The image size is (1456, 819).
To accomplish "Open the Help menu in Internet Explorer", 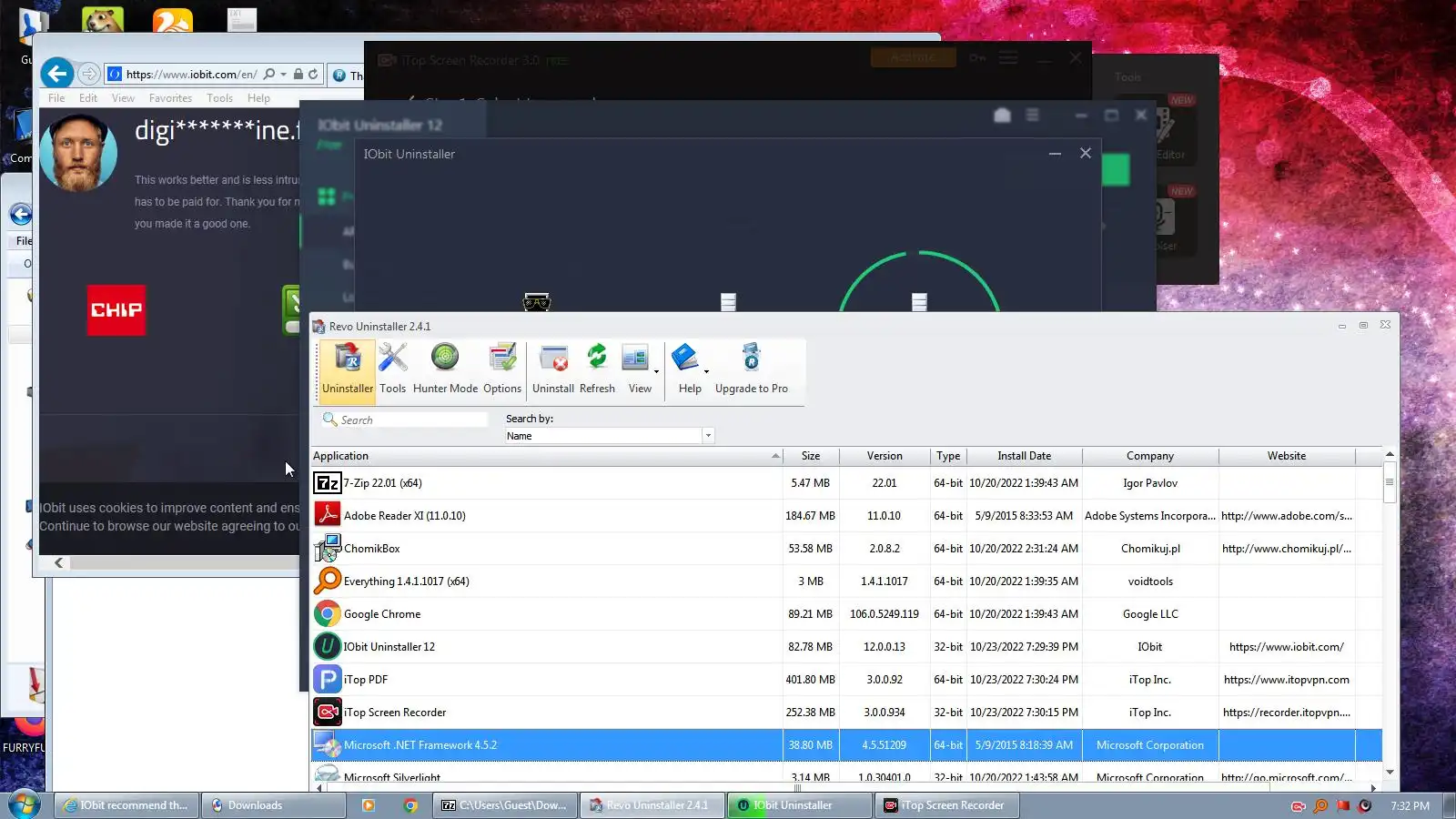I will (x=258, y=98).
